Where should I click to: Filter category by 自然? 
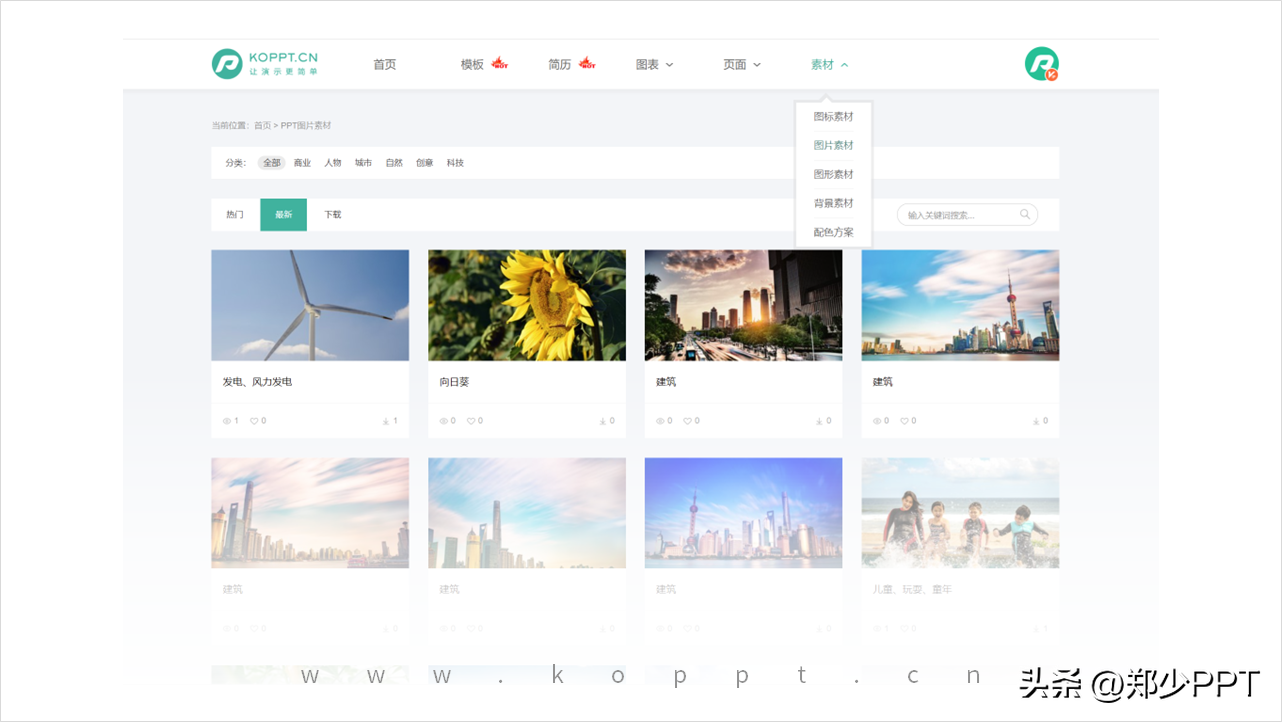[x=394, y=163]
